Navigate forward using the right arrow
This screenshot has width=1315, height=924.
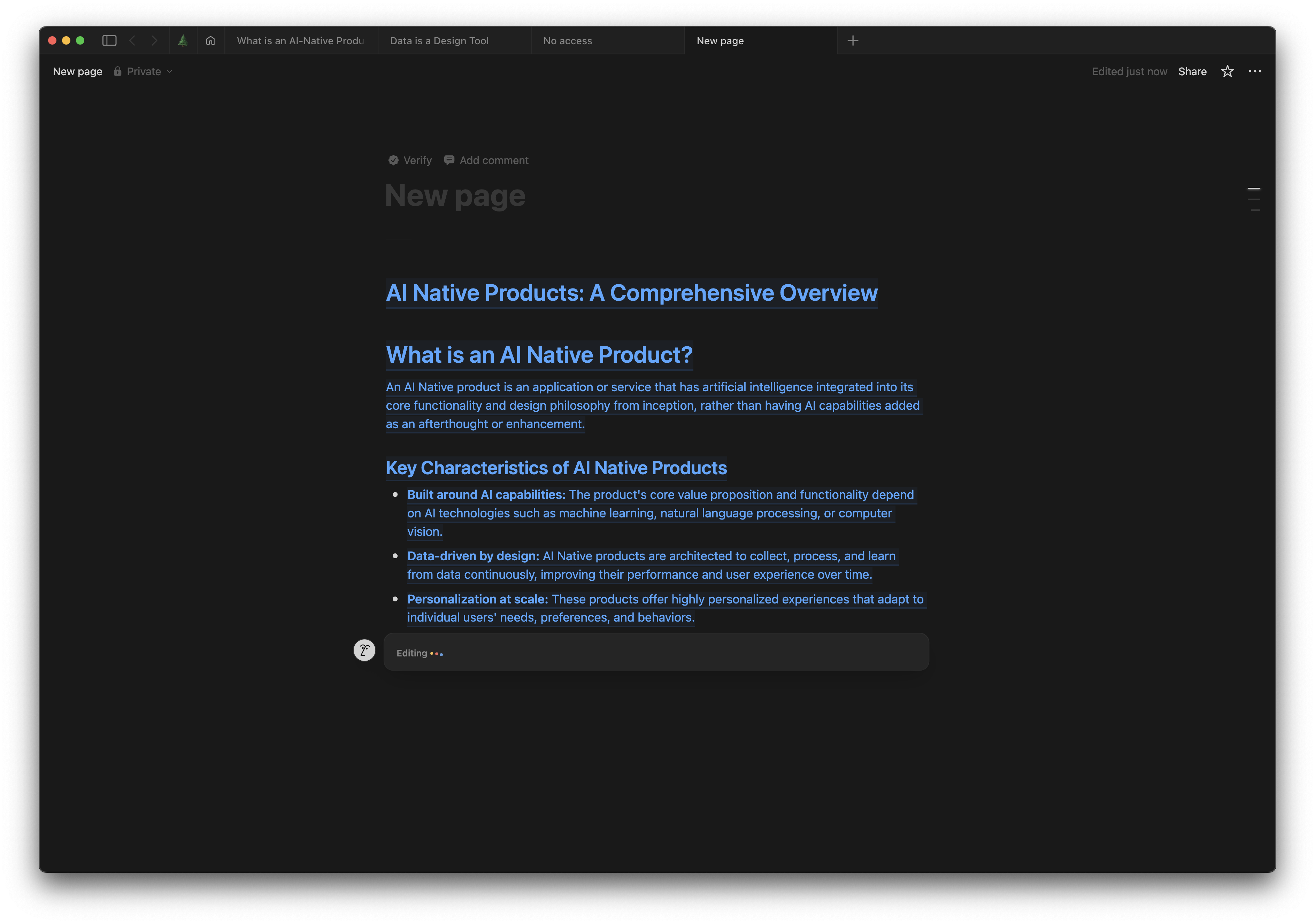pyautogui.click(x=154, y=41)
